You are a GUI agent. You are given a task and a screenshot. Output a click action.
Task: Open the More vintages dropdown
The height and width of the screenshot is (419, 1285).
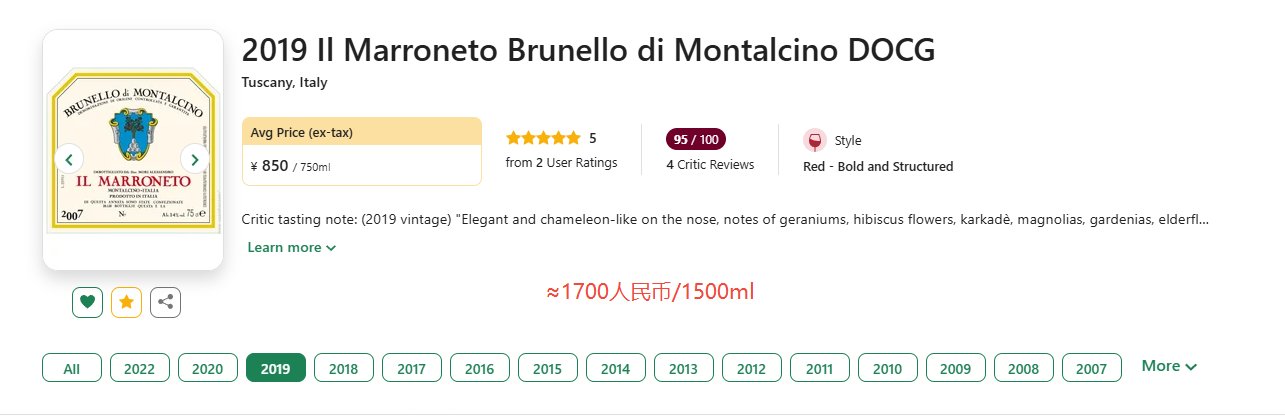[x=1169, y=366]
